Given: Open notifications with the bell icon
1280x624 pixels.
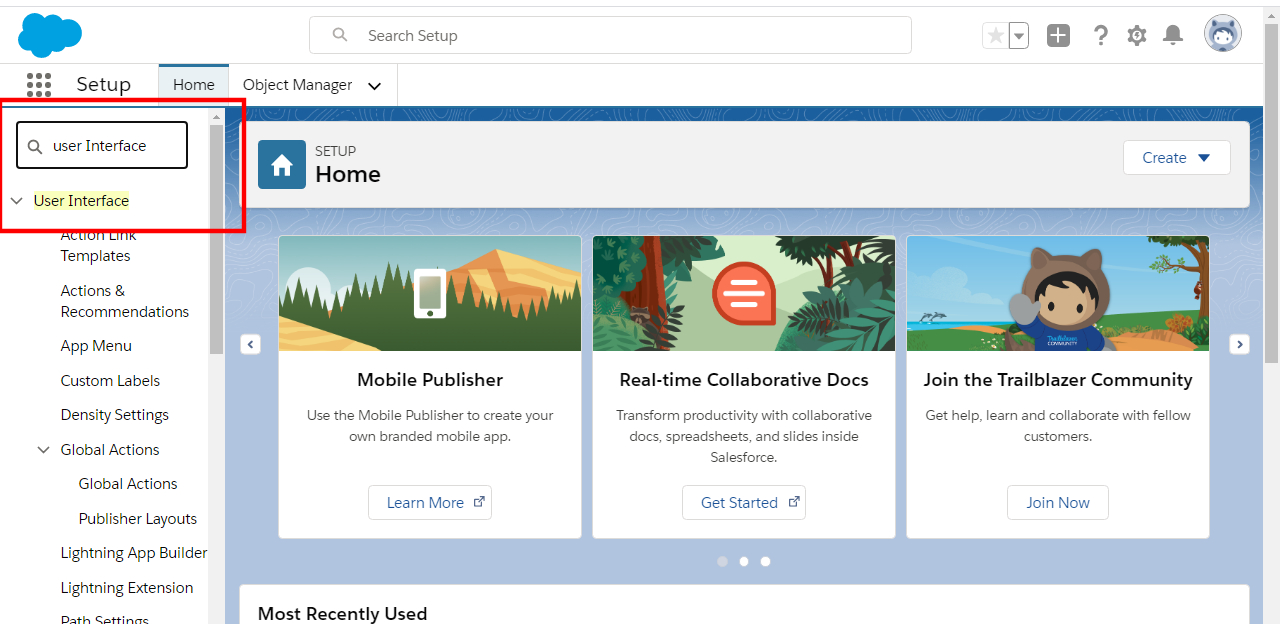Looking at the screenshot, I should coord(1173,34).
